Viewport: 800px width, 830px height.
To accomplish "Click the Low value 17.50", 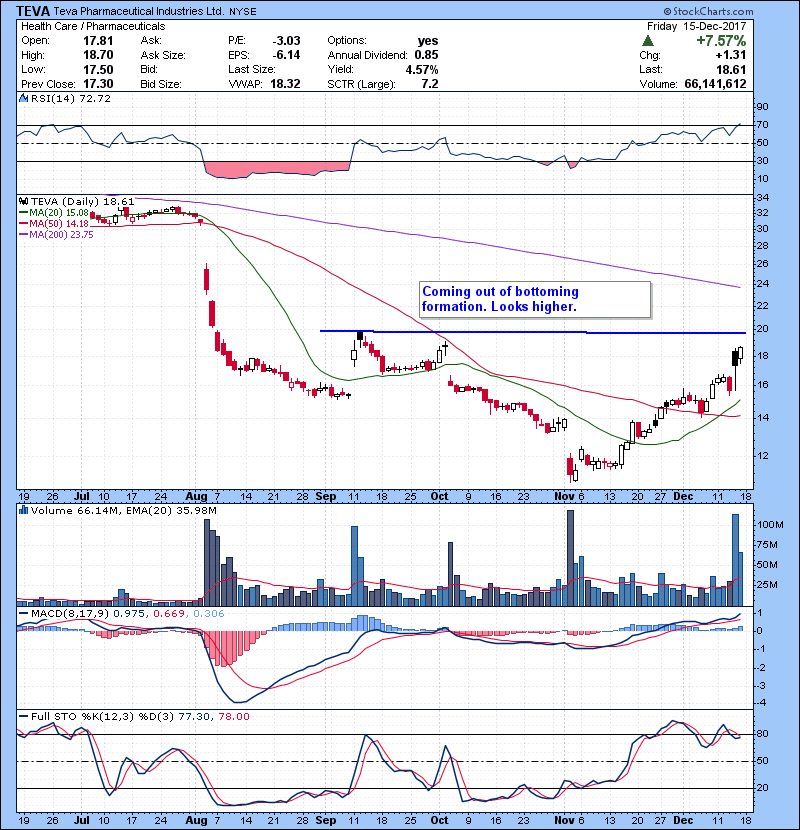I will click(x=98, y=69).
